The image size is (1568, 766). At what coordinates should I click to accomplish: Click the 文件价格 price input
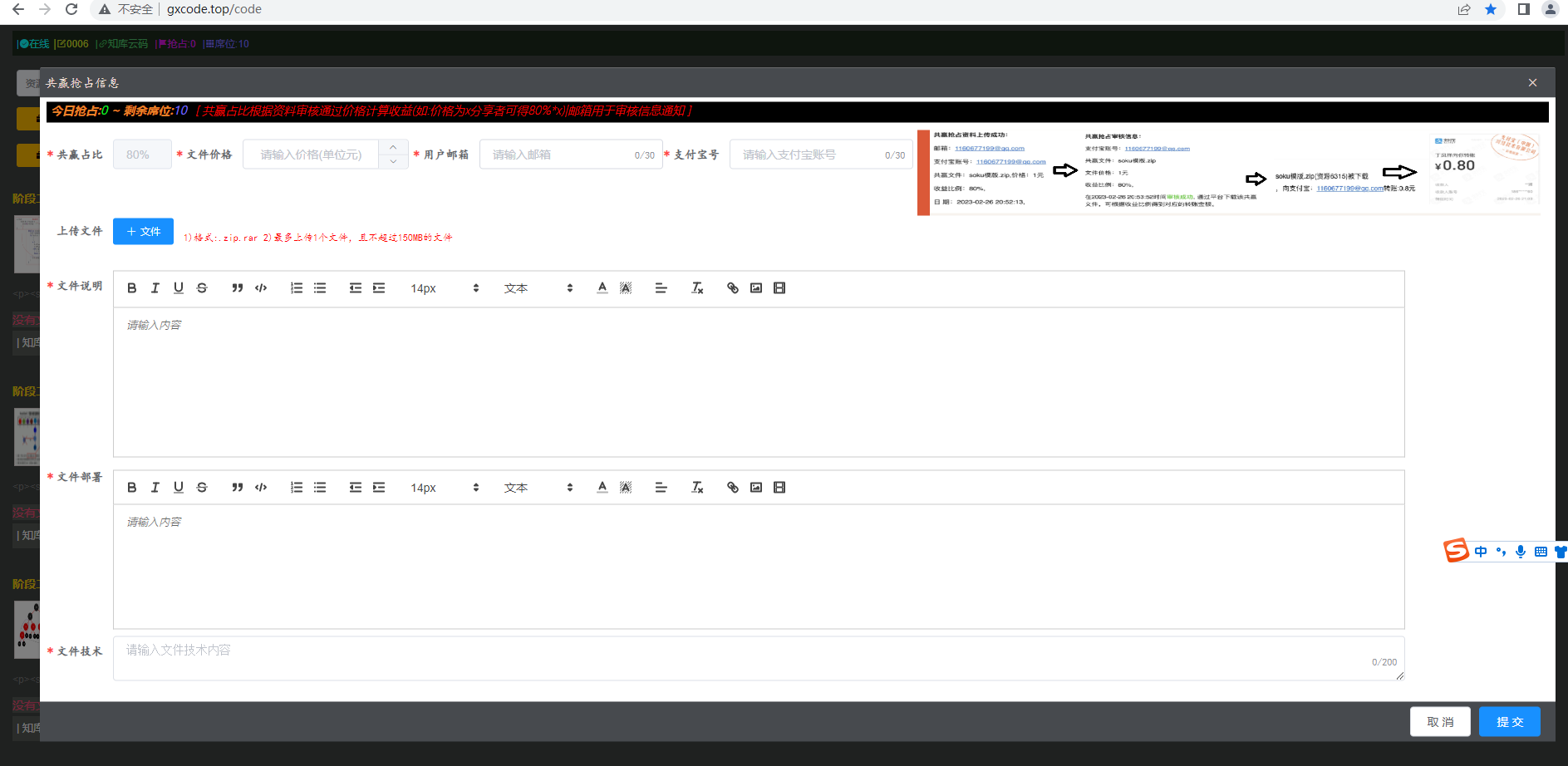click(x=311, y=155)
